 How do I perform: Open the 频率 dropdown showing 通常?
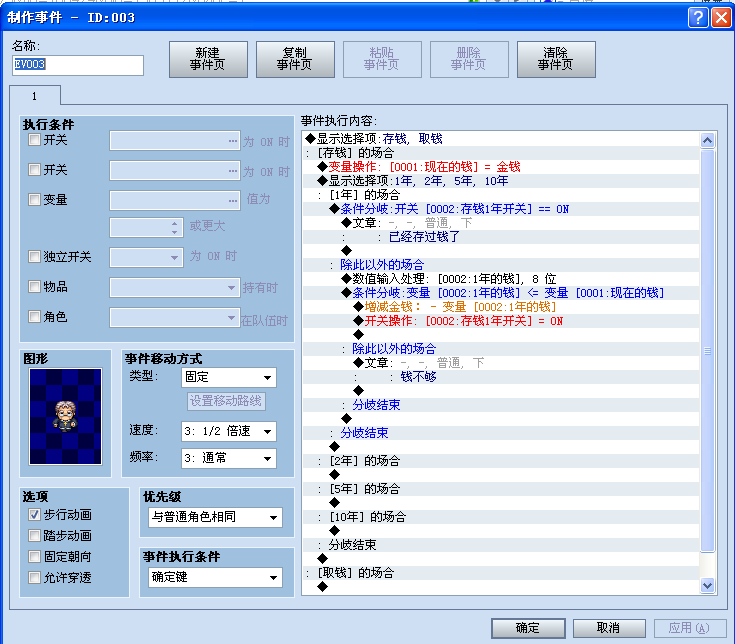click(229, 458)
